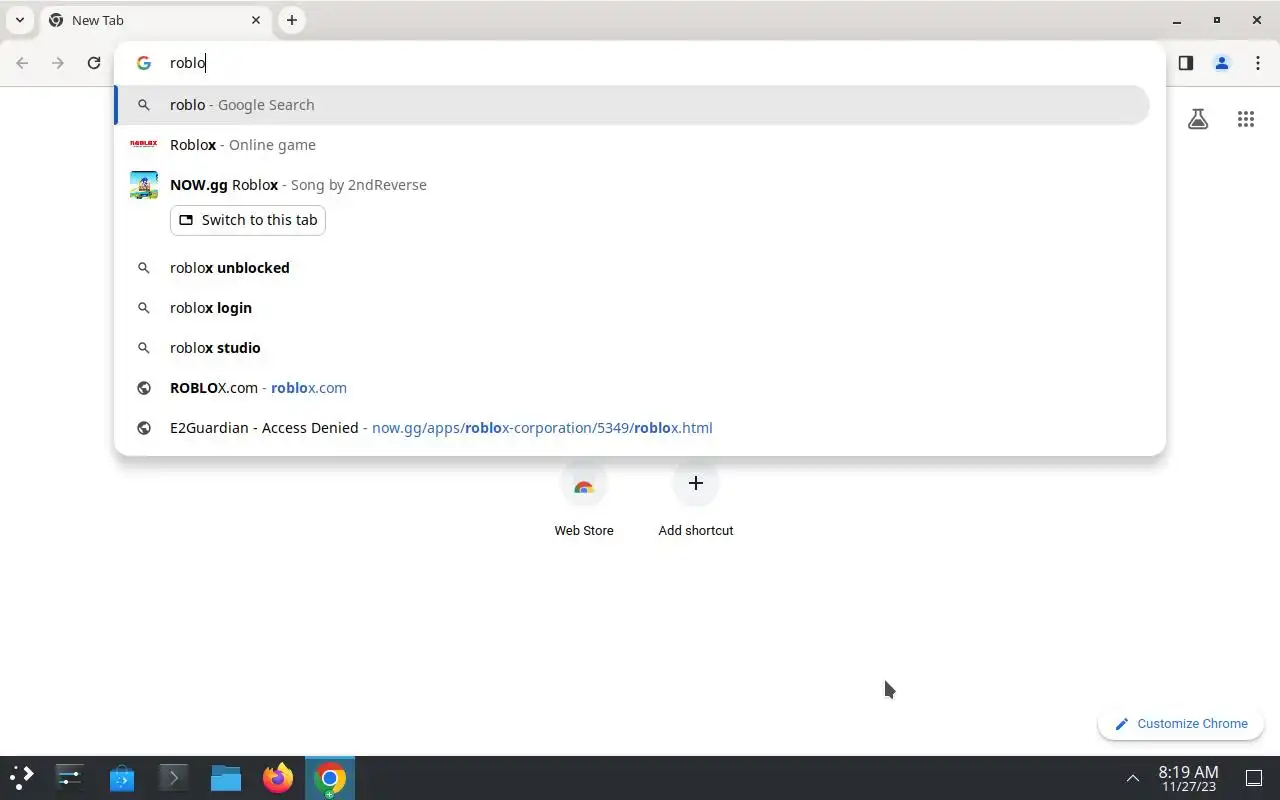Expand the system tray hidden icons arrow
This screenshot has height=800, width=1280.
click(x=1133, y=778)
